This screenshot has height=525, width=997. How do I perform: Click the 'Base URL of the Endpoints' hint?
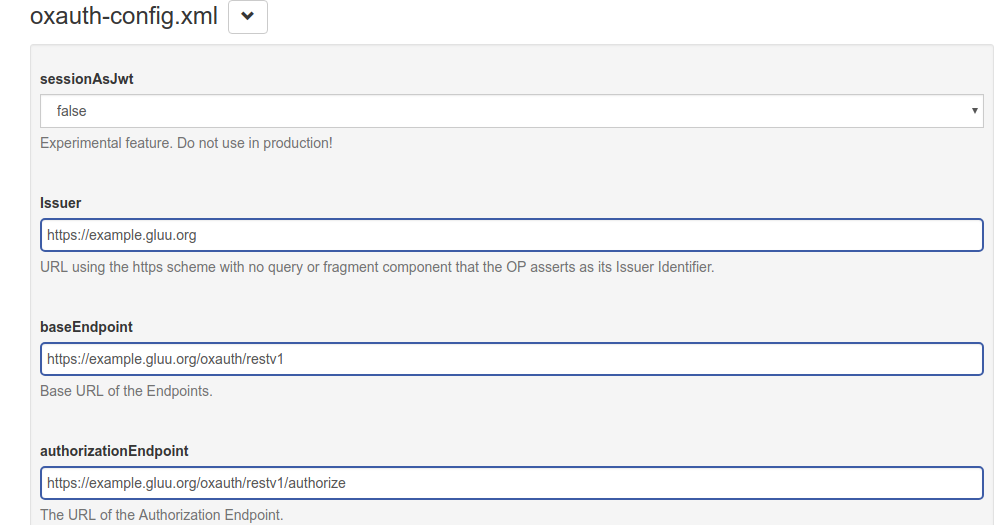[126, 391]
